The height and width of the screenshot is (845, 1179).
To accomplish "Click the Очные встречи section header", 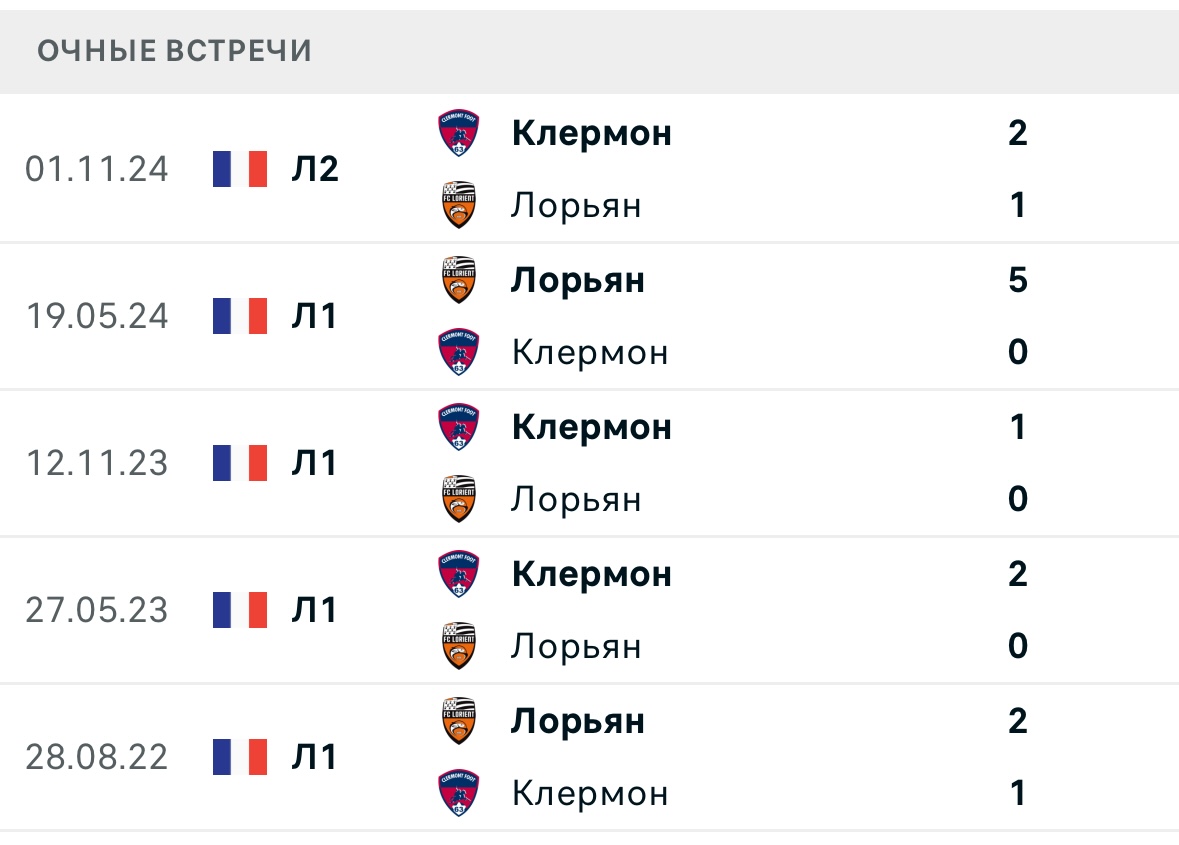I will (175, 51).
